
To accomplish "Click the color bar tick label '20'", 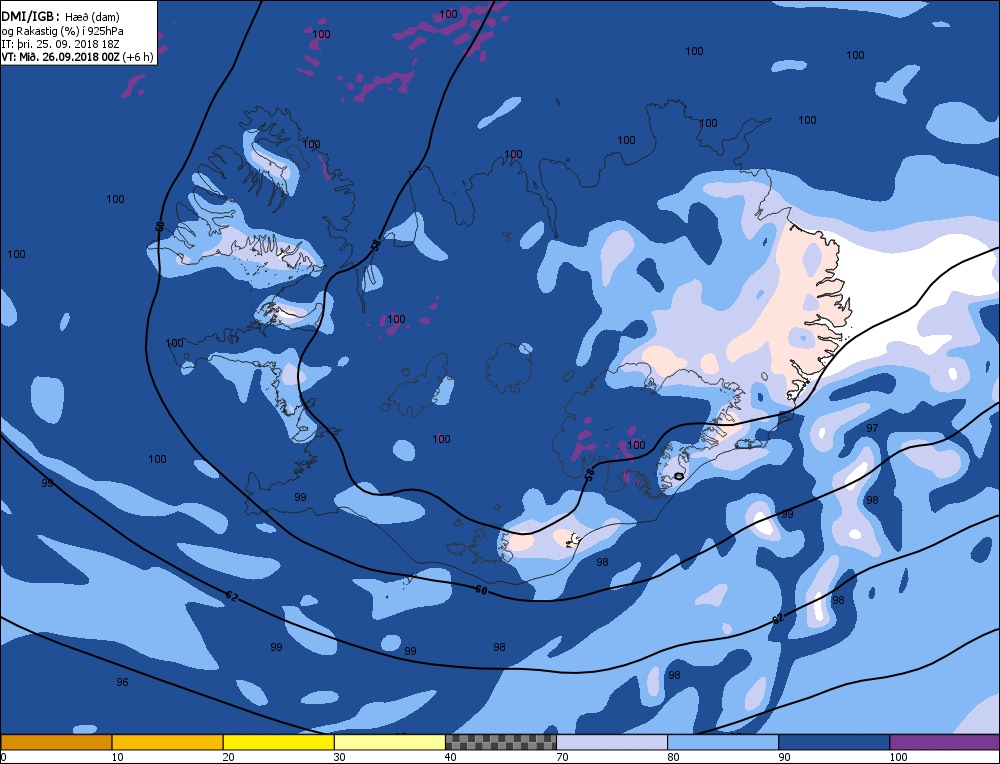I will [228, 757].
